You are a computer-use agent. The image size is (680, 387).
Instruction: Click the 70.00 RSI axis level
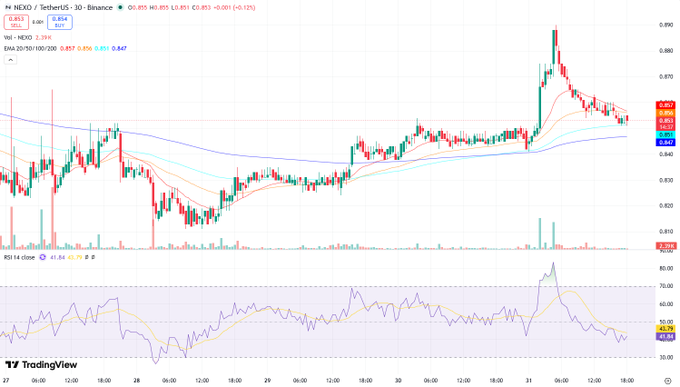pyautogui.click(x=667, y=286)
